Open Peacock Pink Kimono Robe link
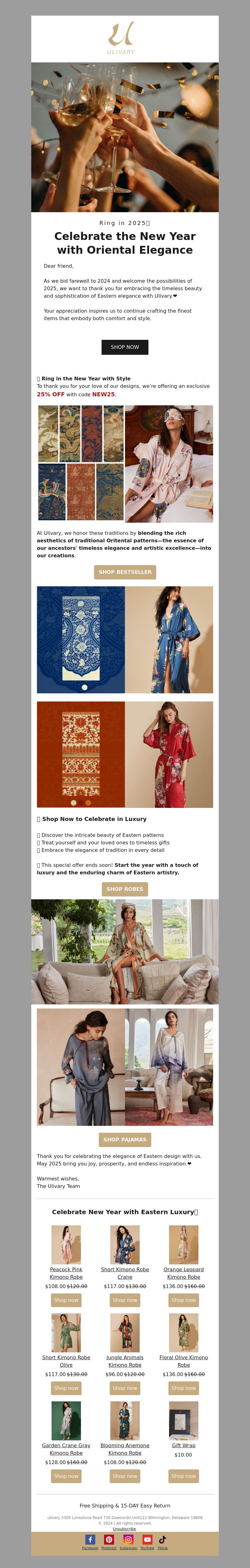The image size is (250, 1568). click(67, 1273)
